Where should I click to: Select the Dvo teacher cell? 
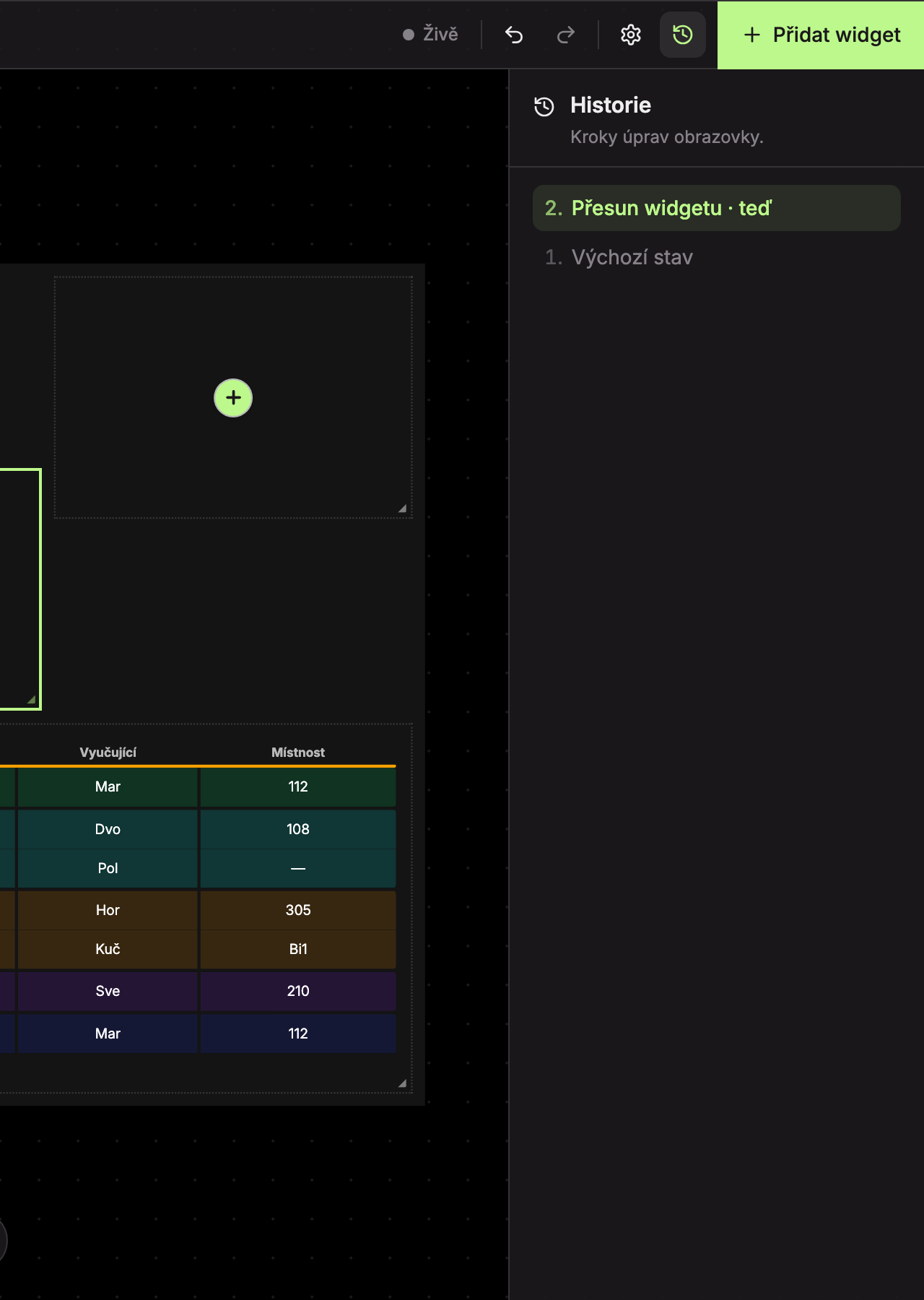(x=108, y=829)
